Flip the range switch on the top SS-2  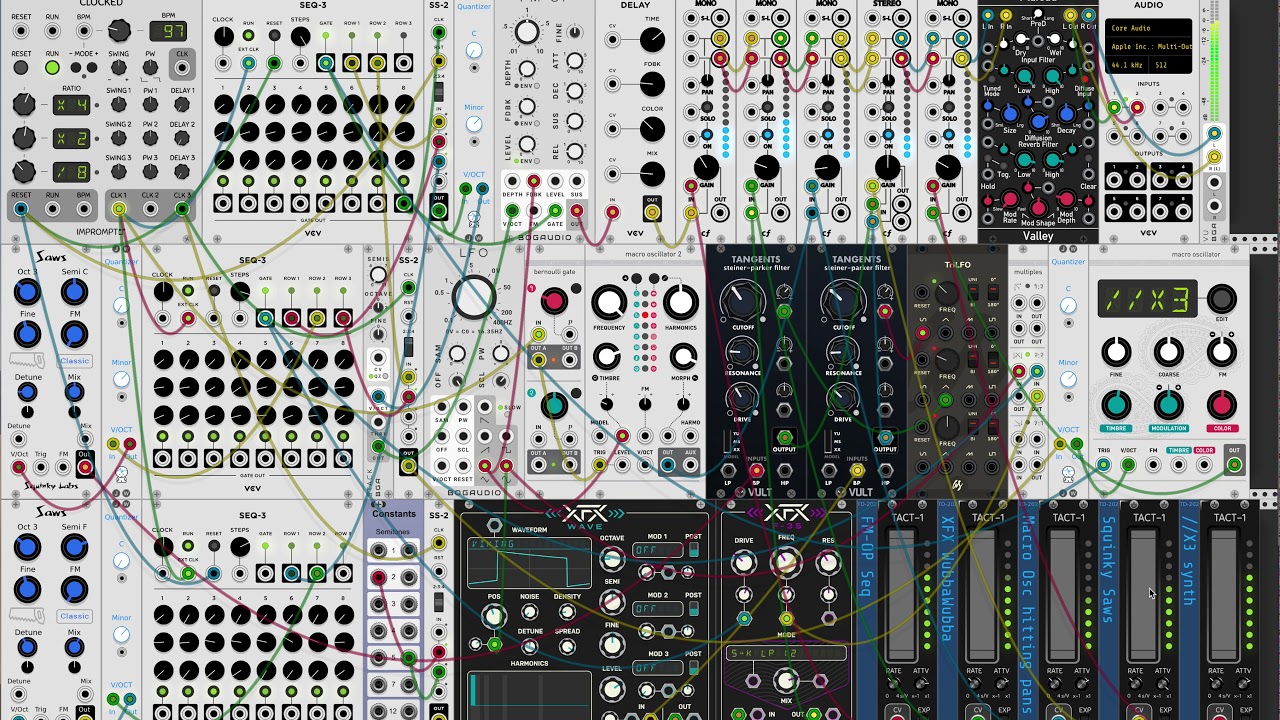[x=438, y=92]
